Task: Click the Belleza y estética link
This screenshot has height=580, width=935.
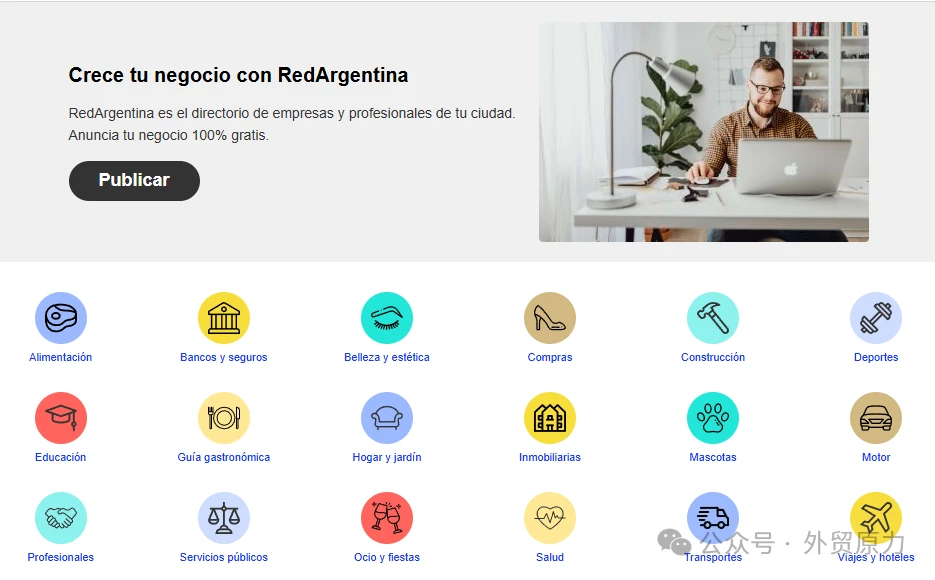Action: (387, 357)
